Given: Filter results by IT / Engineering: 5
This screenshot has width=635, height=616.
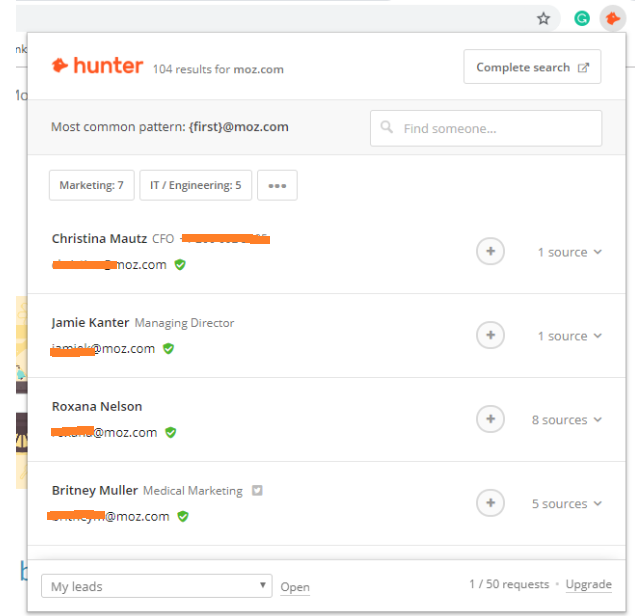Looking at the screenshot, I should (195, 185).
